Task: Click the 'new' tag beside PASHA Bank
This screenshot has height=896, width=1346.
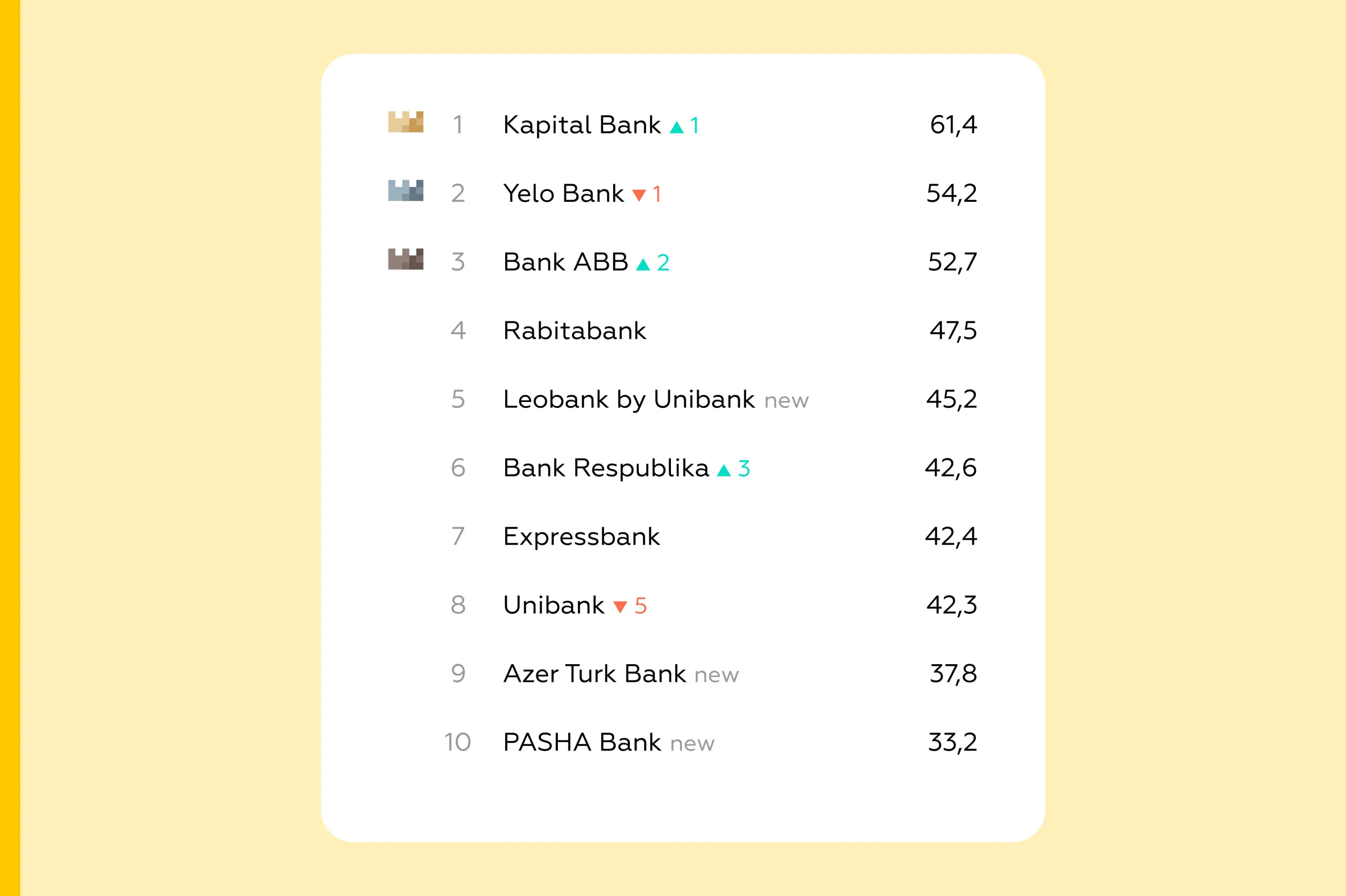Action: pos(692,744)
